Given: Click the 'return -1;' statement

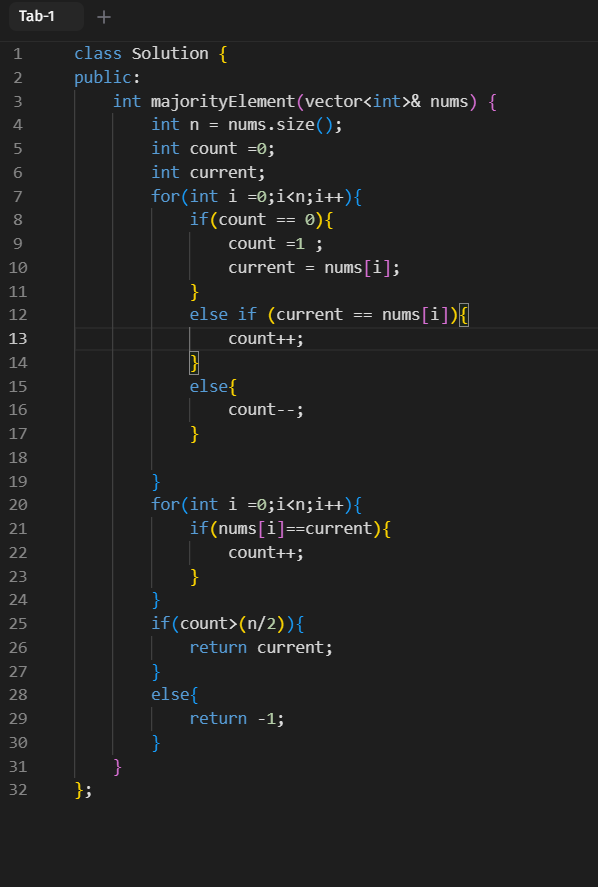Looking at the screenshot, I should [x=236, y=719].
